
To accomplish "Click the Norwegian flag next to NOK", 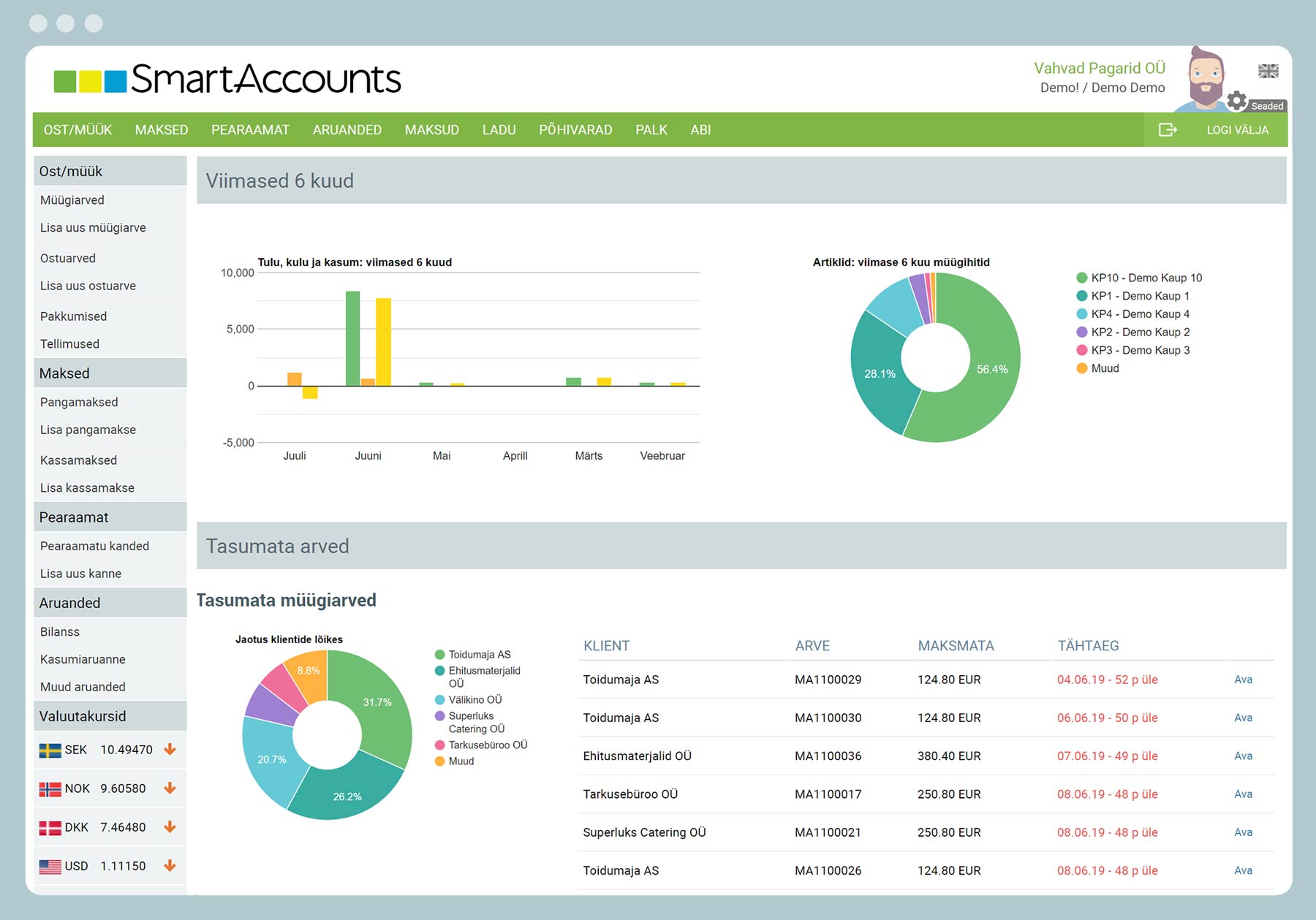I will pos(50,788).
